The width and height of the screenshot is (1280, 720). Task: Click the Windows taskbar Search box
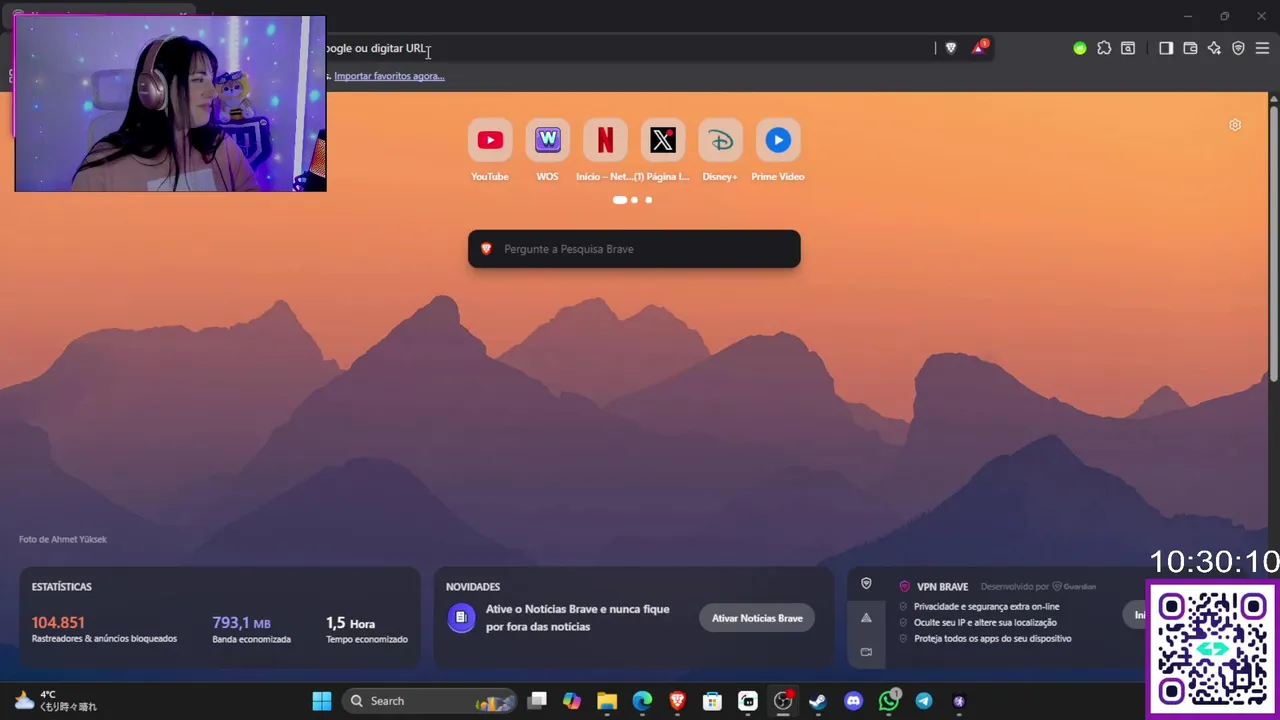pyautogui.click(x=429, y=701)
